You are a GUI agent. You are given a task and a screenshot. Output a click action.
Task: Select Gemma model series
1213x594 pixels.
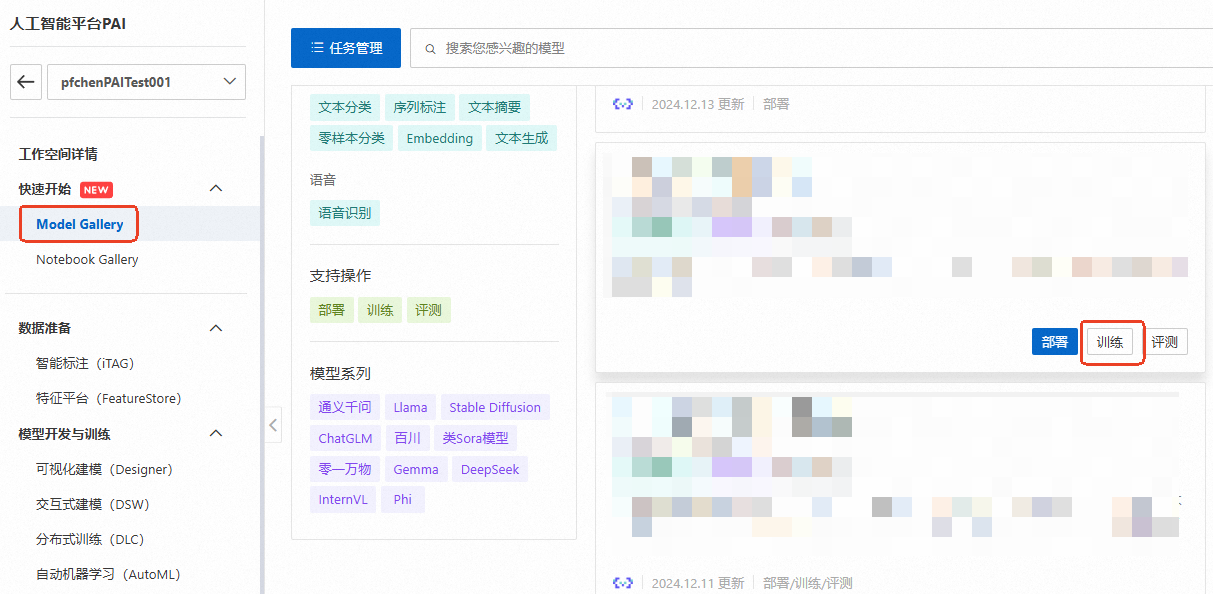point(416,469)
